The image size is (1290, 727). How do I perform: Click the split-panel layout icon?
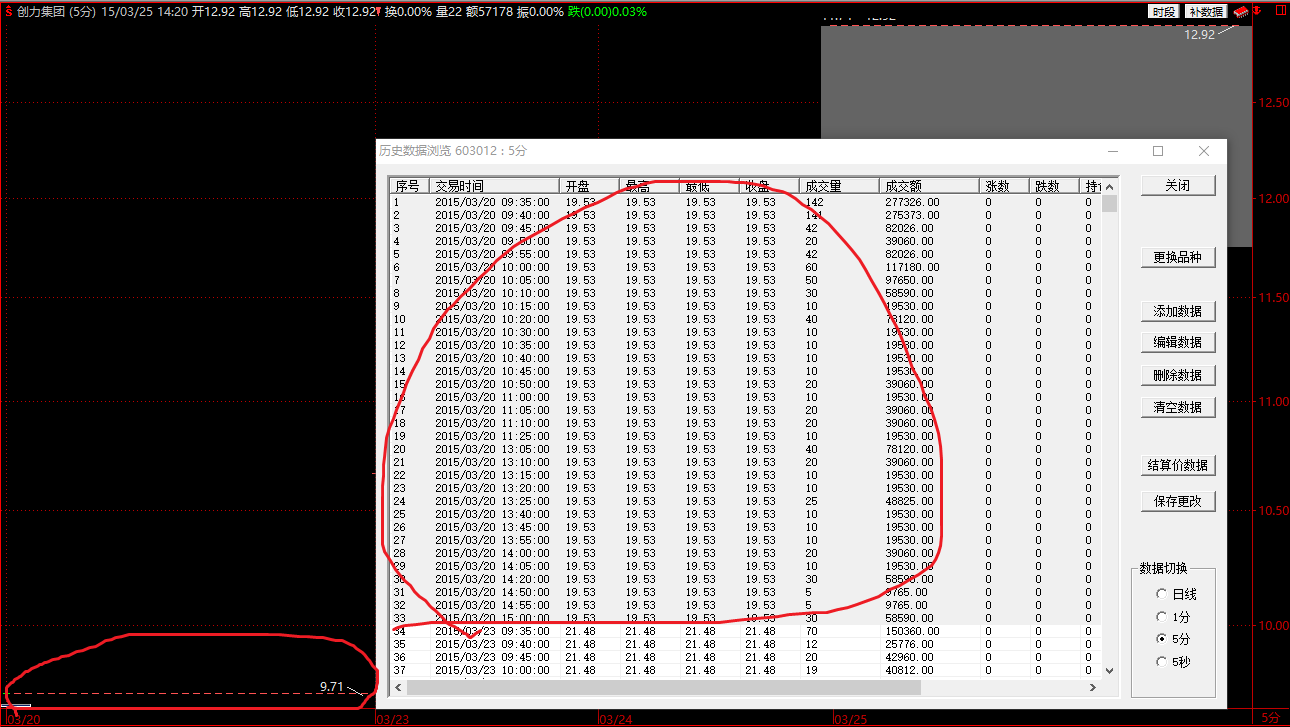click(1279, 11)
